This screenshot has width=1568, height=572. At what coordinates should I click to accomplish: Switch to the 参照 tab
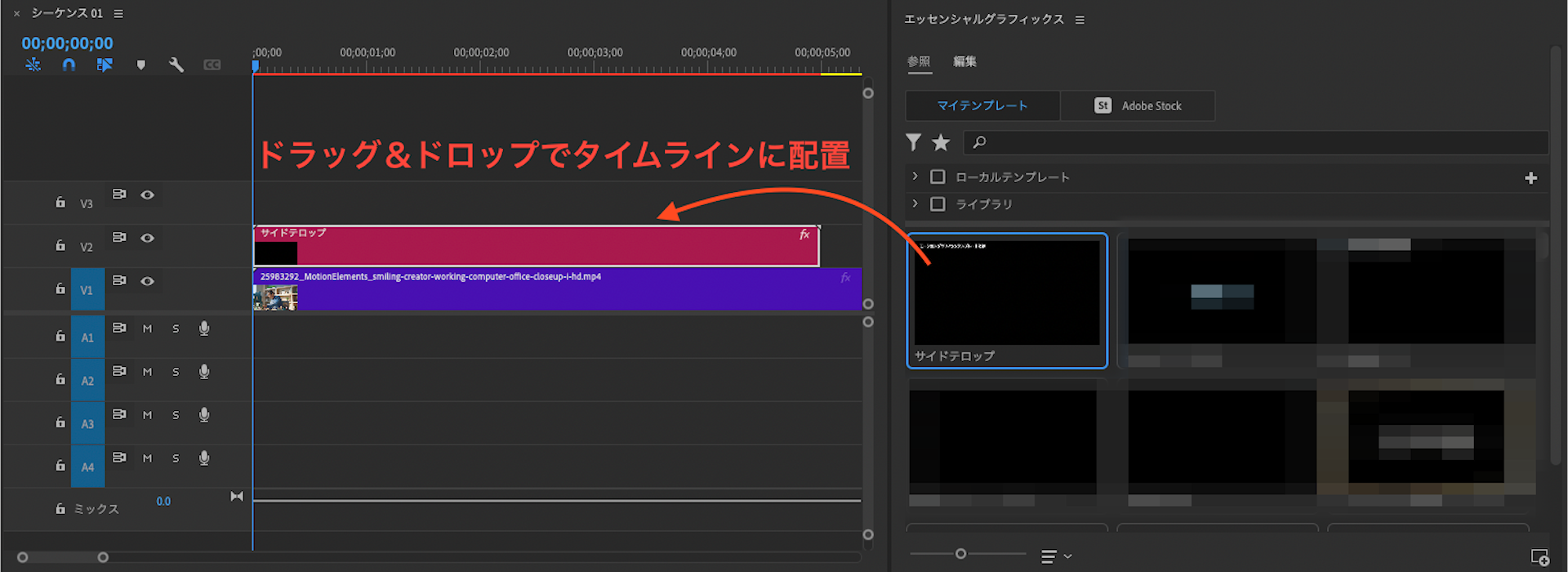919,61
